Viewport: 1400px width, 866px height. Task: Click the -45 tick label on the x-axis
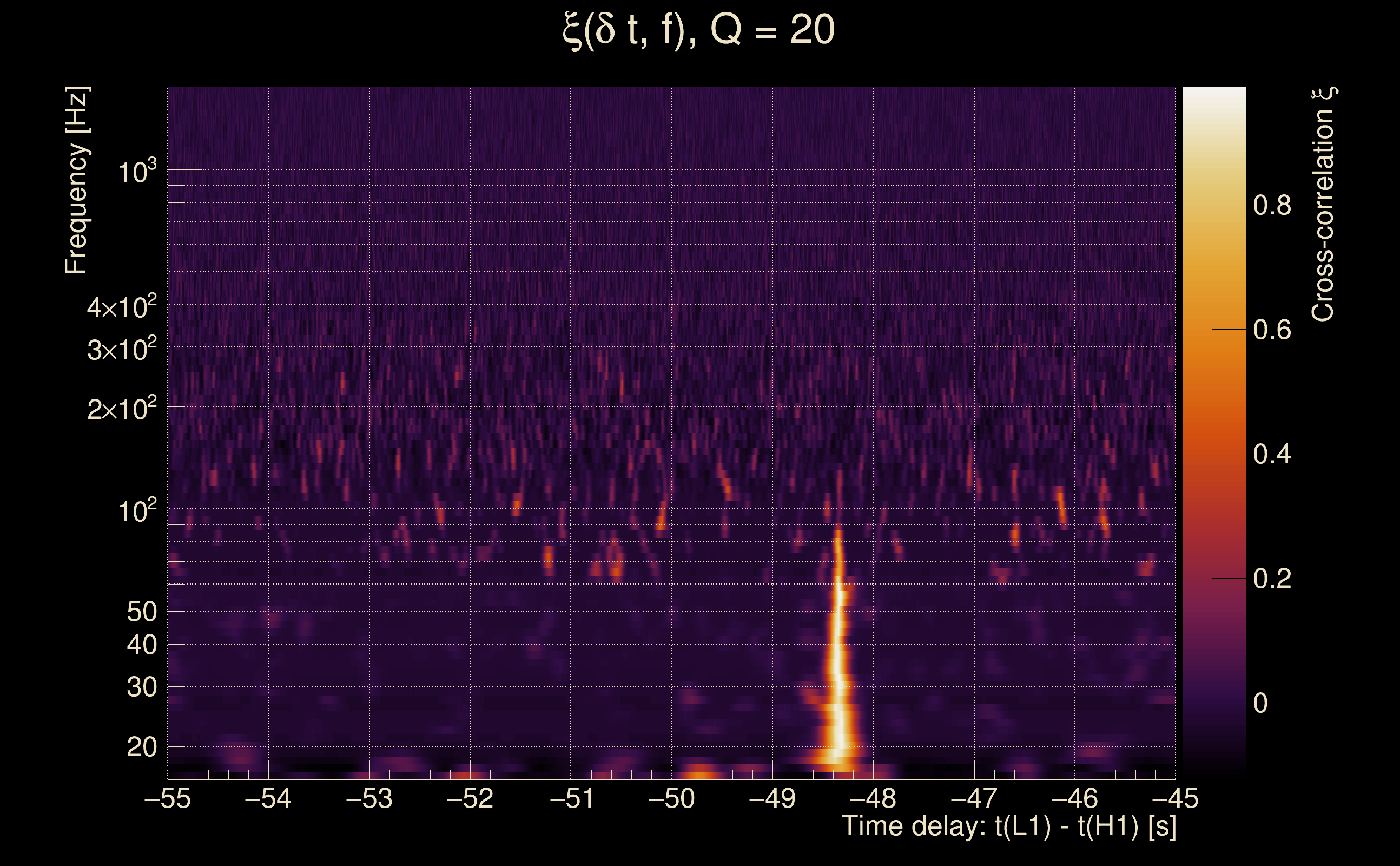(1174, 798)
